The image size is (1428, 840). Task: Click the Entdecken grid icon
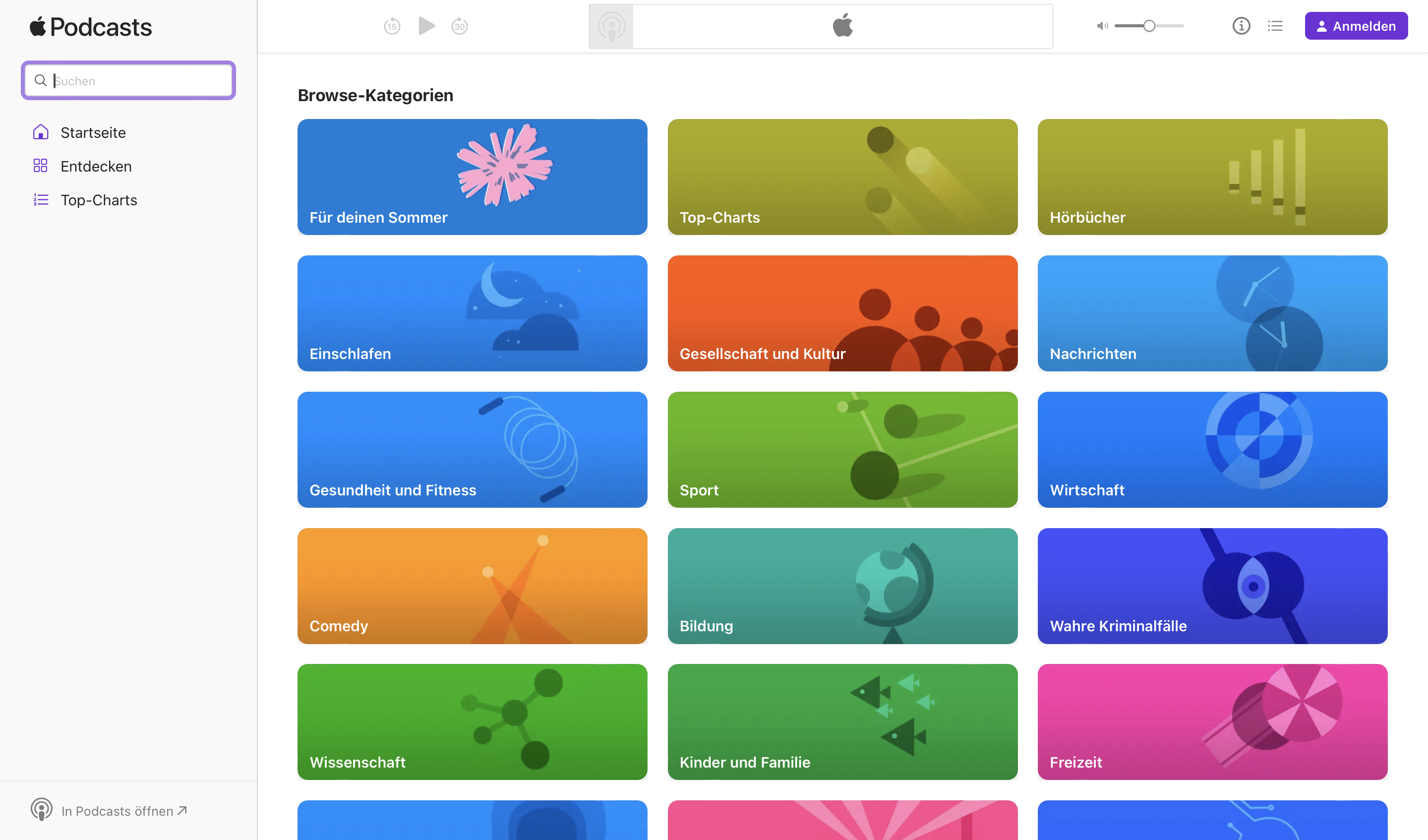tap(40, 166)
